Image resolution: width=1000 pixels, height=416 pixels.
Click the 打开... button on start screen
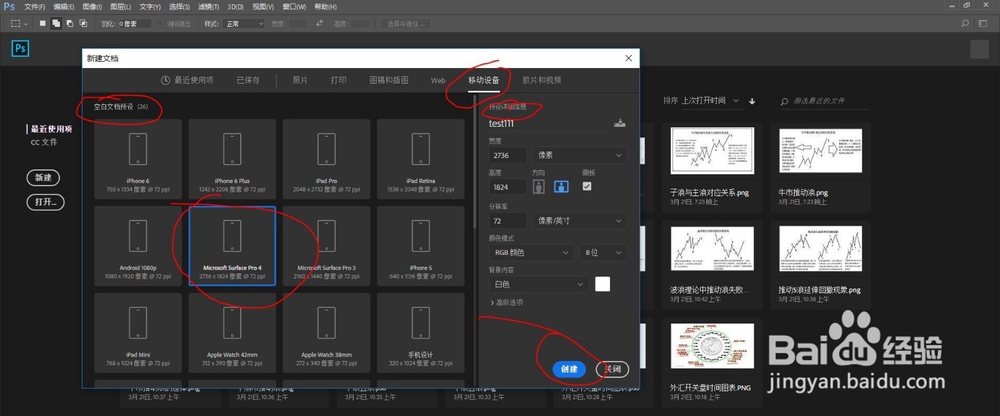(x=45, y=202)
